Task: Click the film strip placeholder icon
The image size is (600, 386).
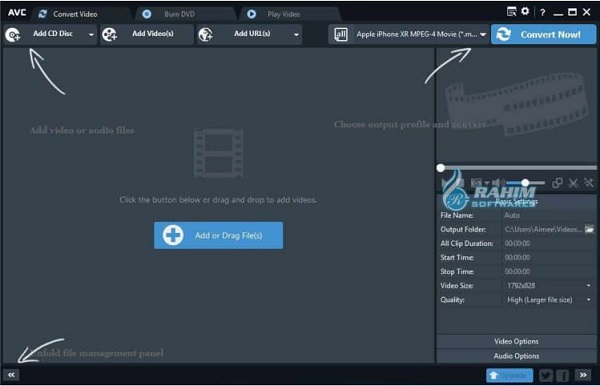Action: 218,153
